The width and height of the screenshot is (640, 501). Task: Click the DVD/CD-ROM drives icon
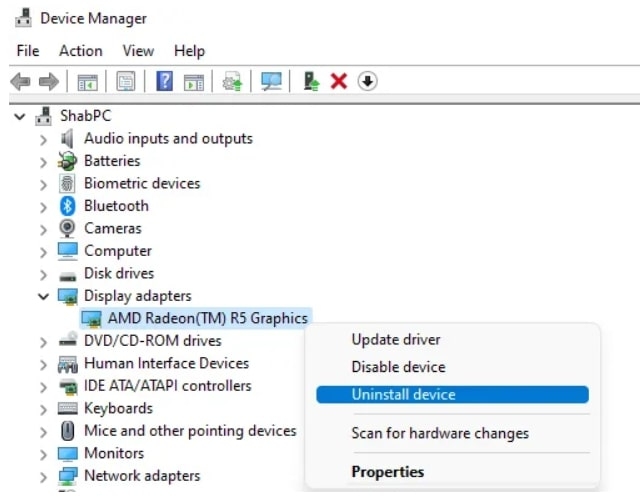68,340
